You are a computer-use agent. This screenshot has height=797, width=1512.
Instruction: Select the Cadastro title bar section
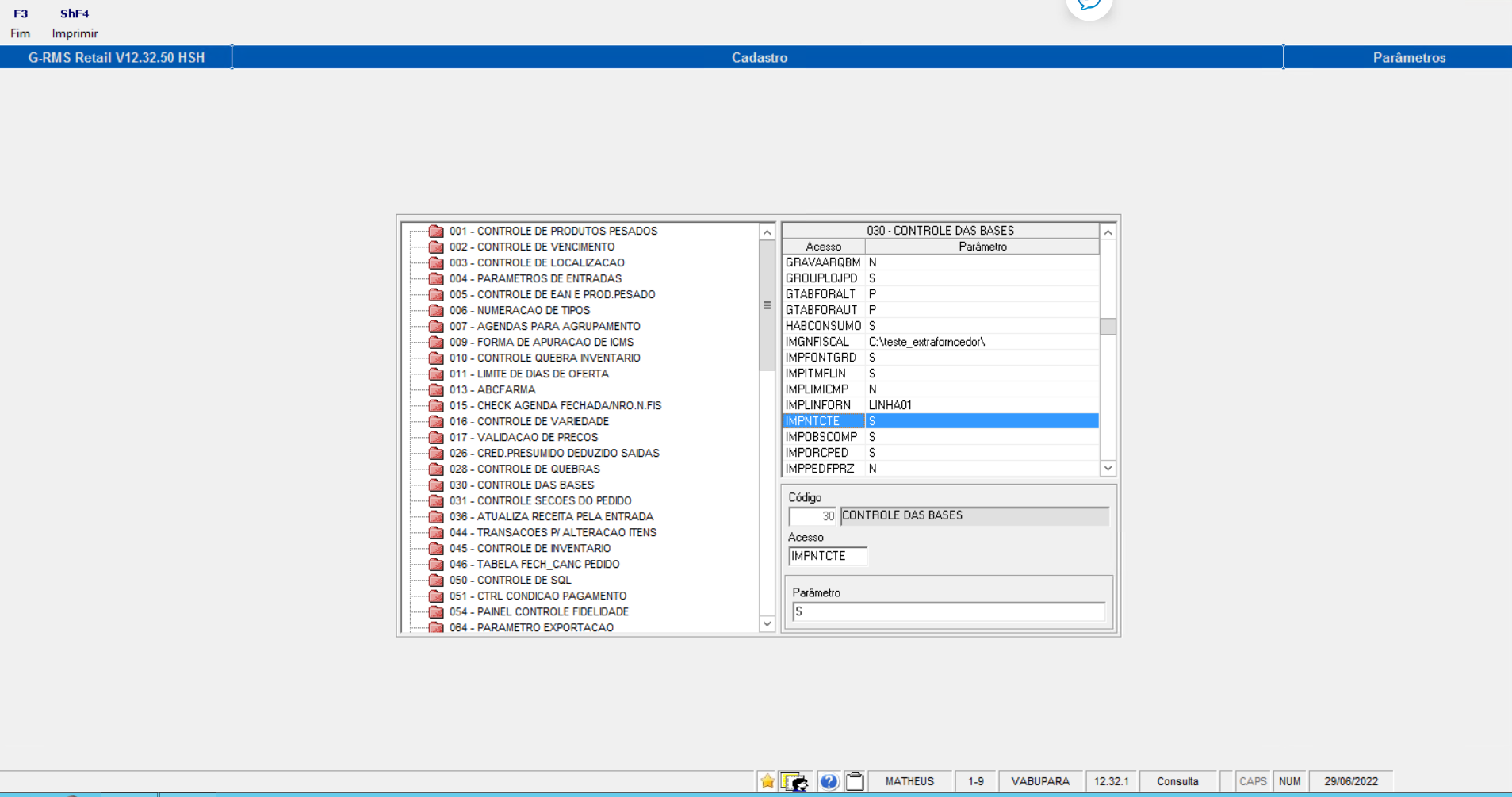[x=759, y=57]
